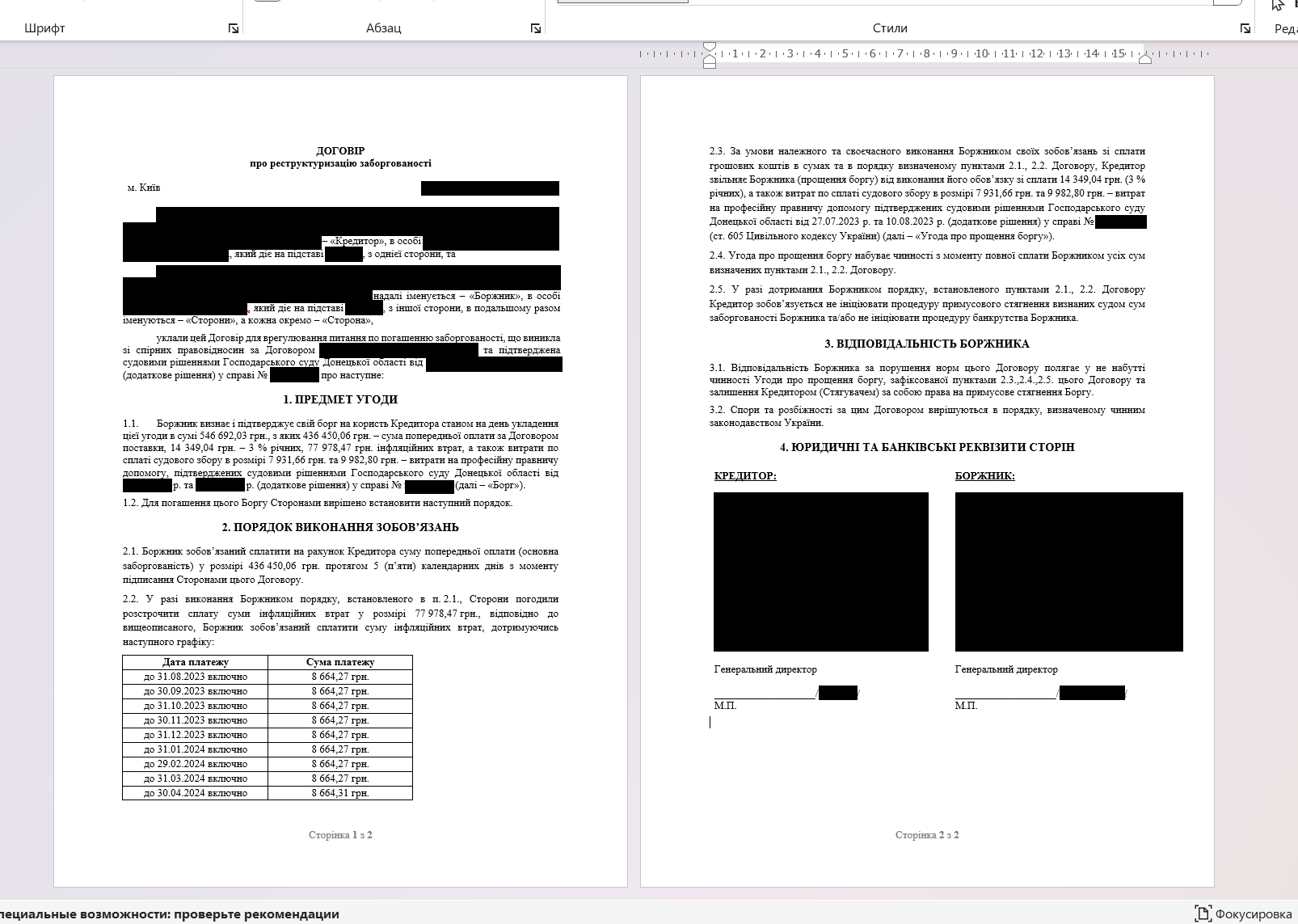Image resolution: width=1298 pixels, height=924 pixels.
Task: Click "М.П." under the debtor signature line
Action: (x=966, y=706)
